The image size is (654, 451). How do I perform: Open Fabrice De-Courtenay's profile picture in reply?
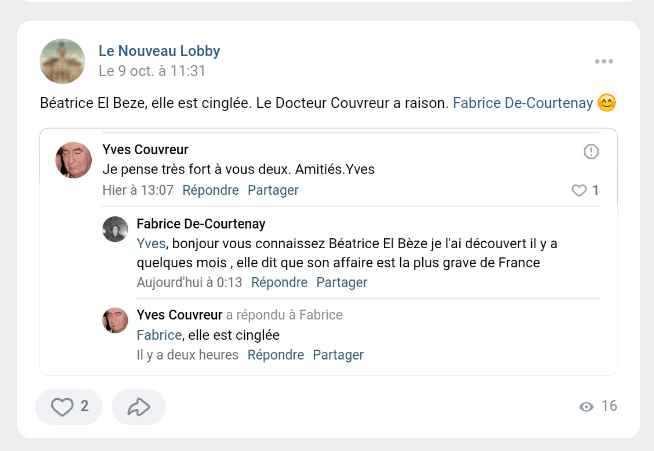pyautogui.click(x=115, y=229)
